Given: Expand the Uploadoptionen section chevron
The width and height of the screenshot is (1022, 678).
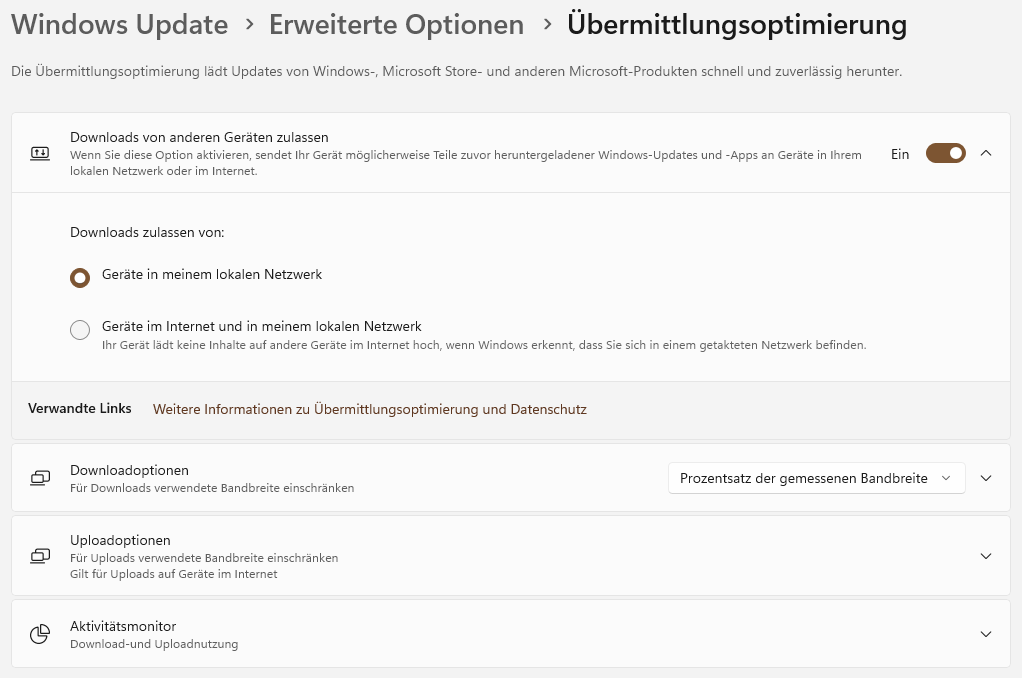Looking at the screenshot, I should [986, 555].
